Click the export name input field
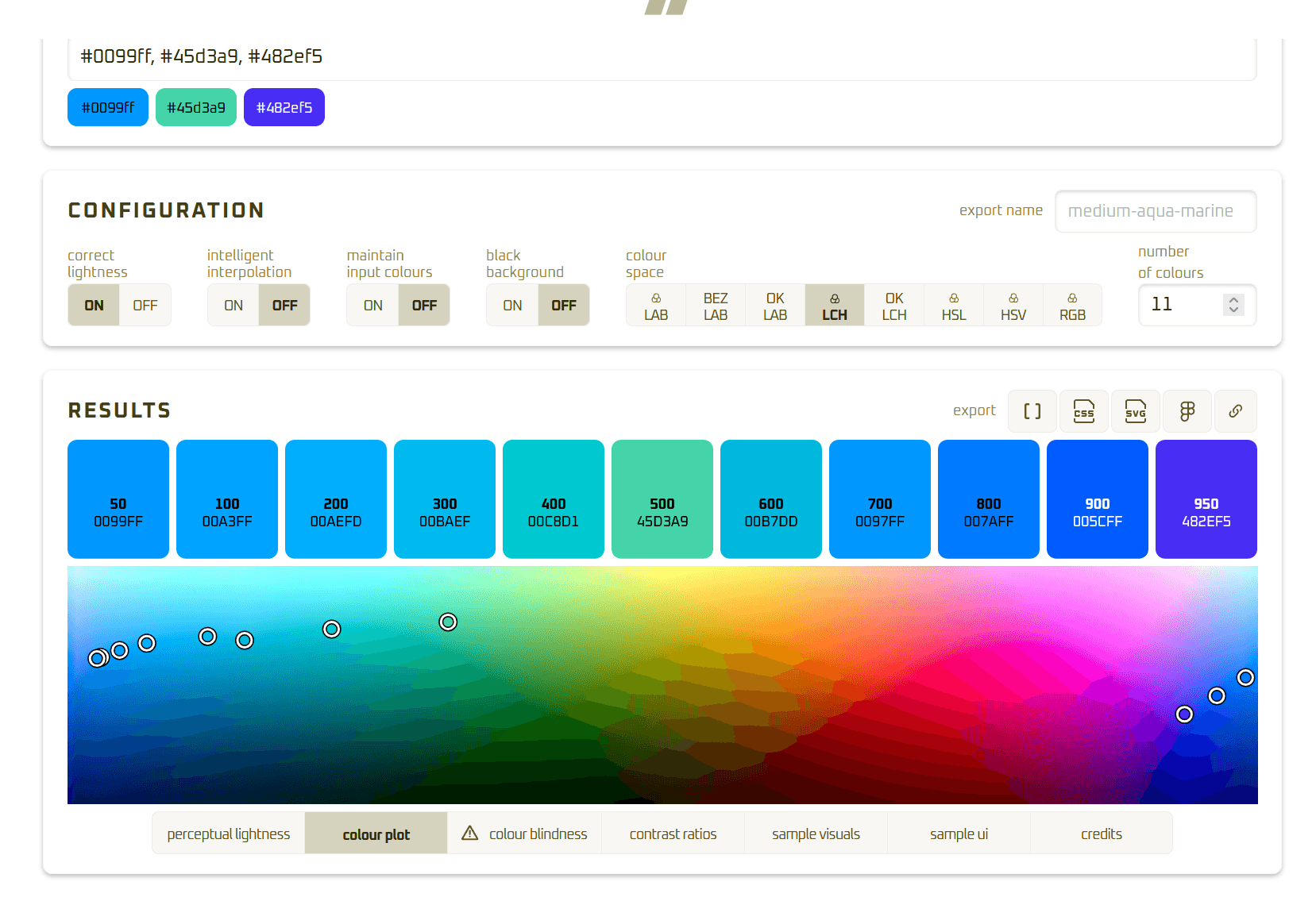1316x901 pixels. pyautogui.click(x=1156, y=211)
